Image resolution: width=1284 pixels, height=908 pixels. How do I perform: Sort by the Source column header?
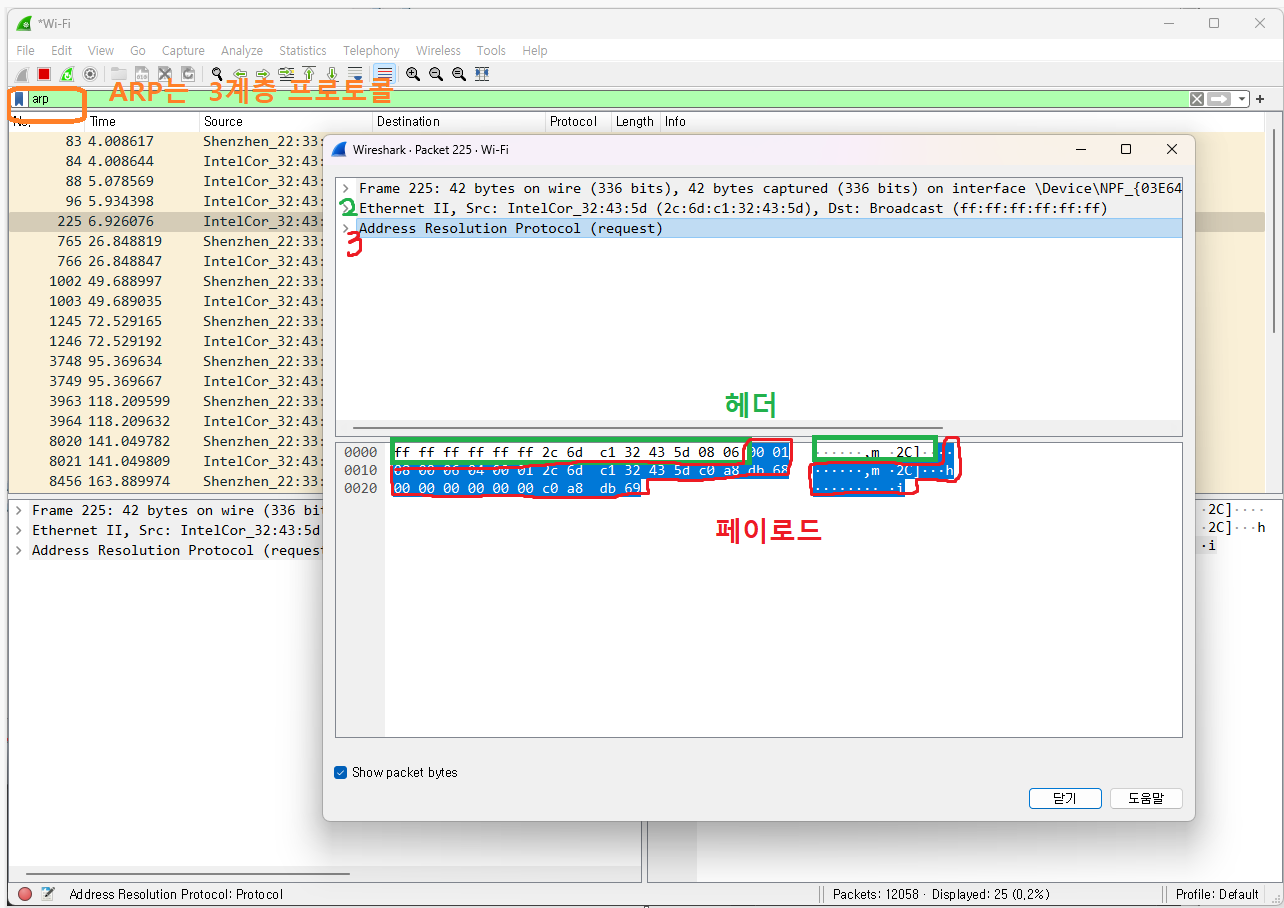coord(286,121)
